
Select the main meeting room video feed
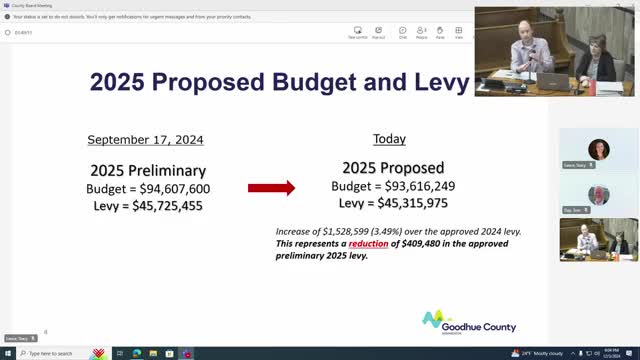click(555, 51)
